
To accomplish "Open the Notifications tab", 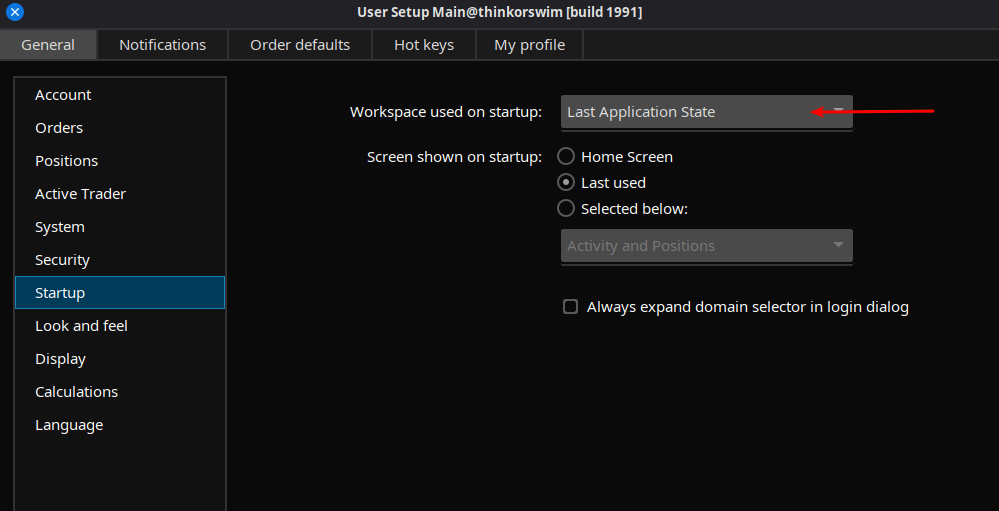I will tap(162, 45).
